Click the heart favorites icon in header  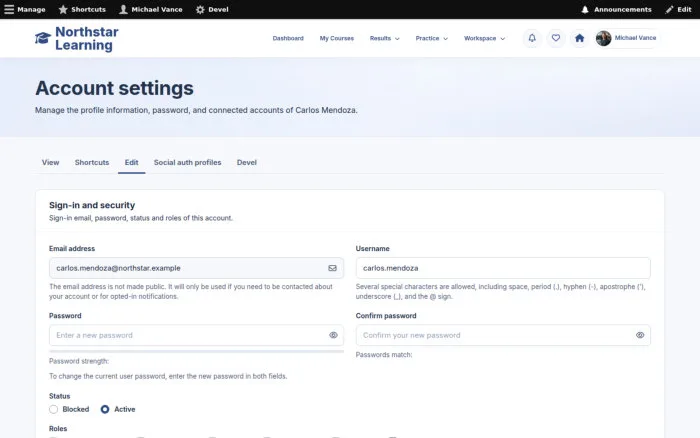point(556,38)
